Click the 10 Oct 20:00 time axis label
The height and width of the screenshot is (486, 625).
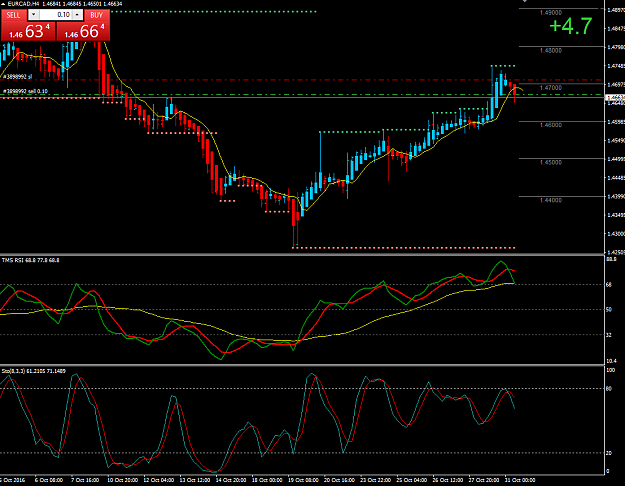[122, 480]
